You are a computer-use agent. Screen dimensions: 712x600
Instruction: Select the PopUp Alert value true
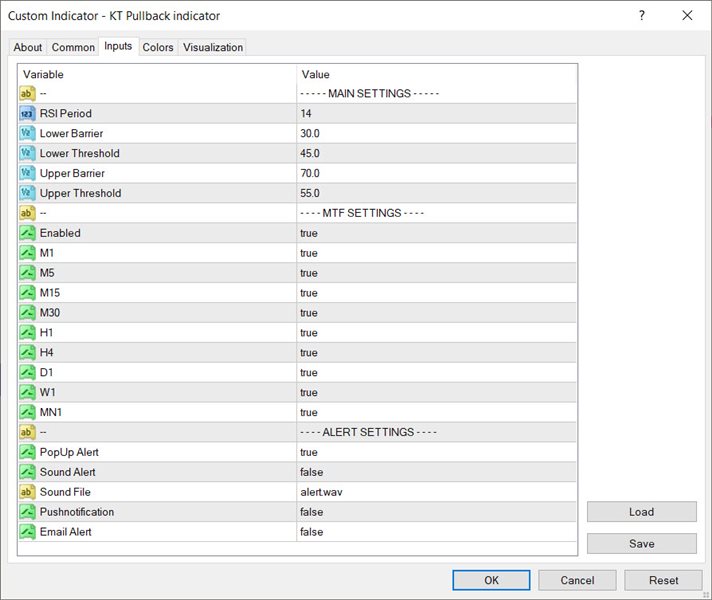309,452
